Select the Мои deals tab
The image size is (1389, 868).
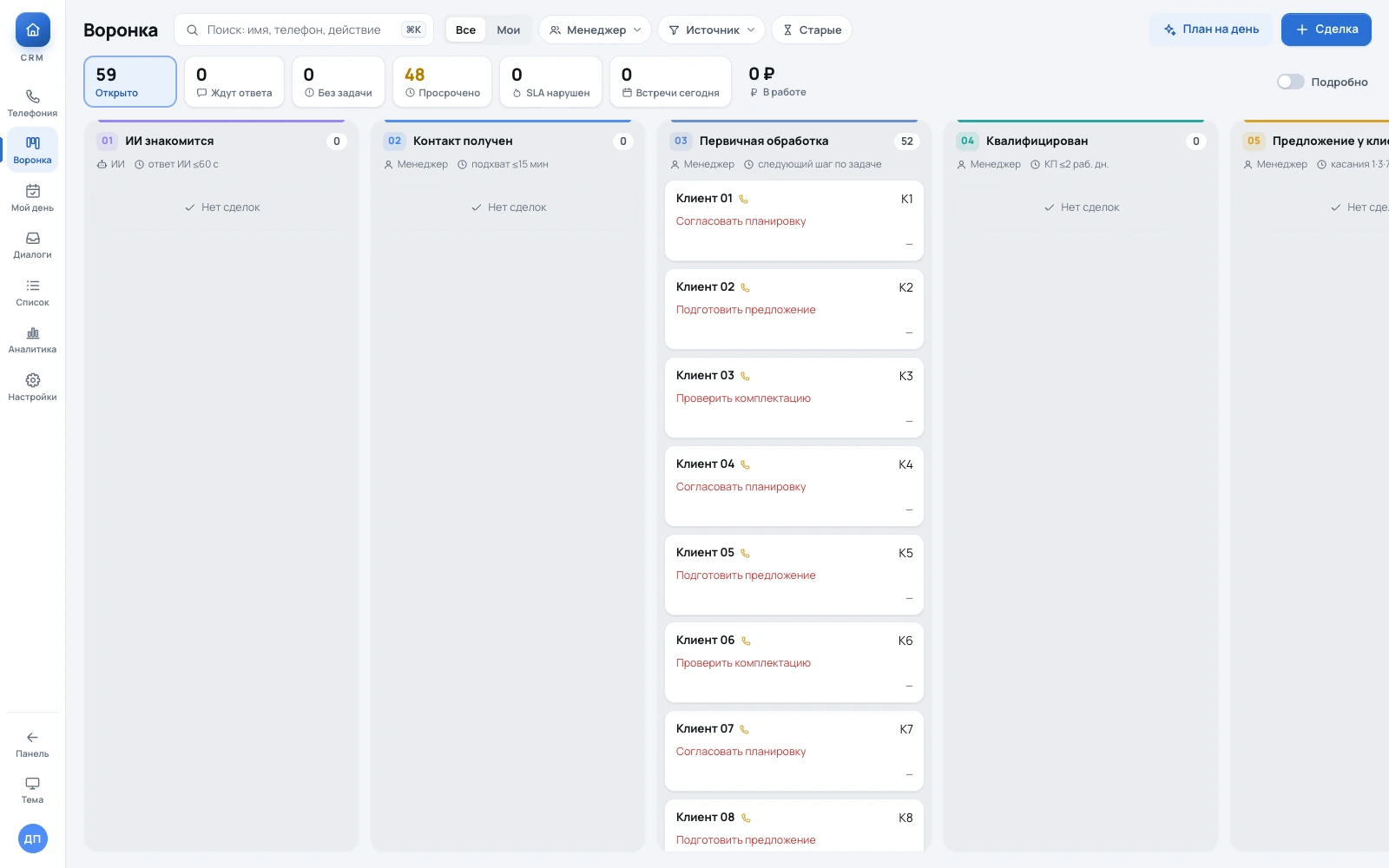[x=509, y=30]
